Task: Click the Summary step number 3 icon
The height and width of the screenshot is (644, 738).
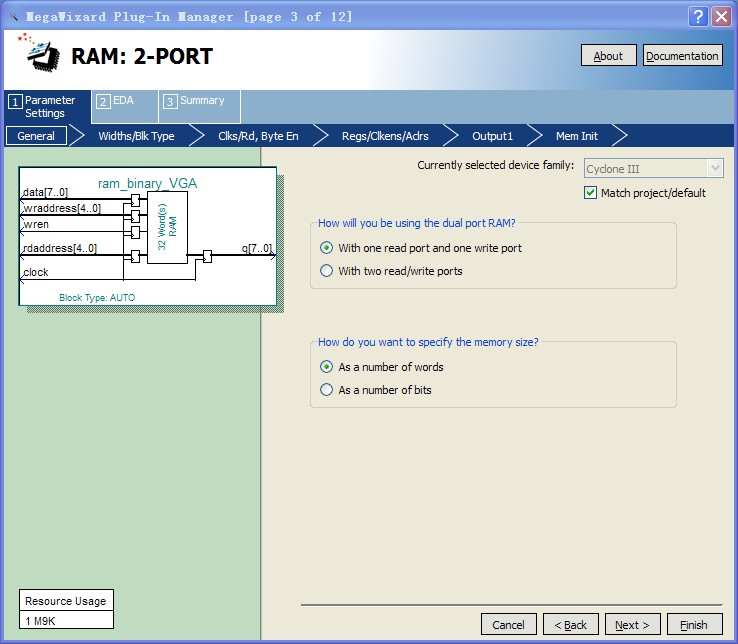Action: [170, 102]
